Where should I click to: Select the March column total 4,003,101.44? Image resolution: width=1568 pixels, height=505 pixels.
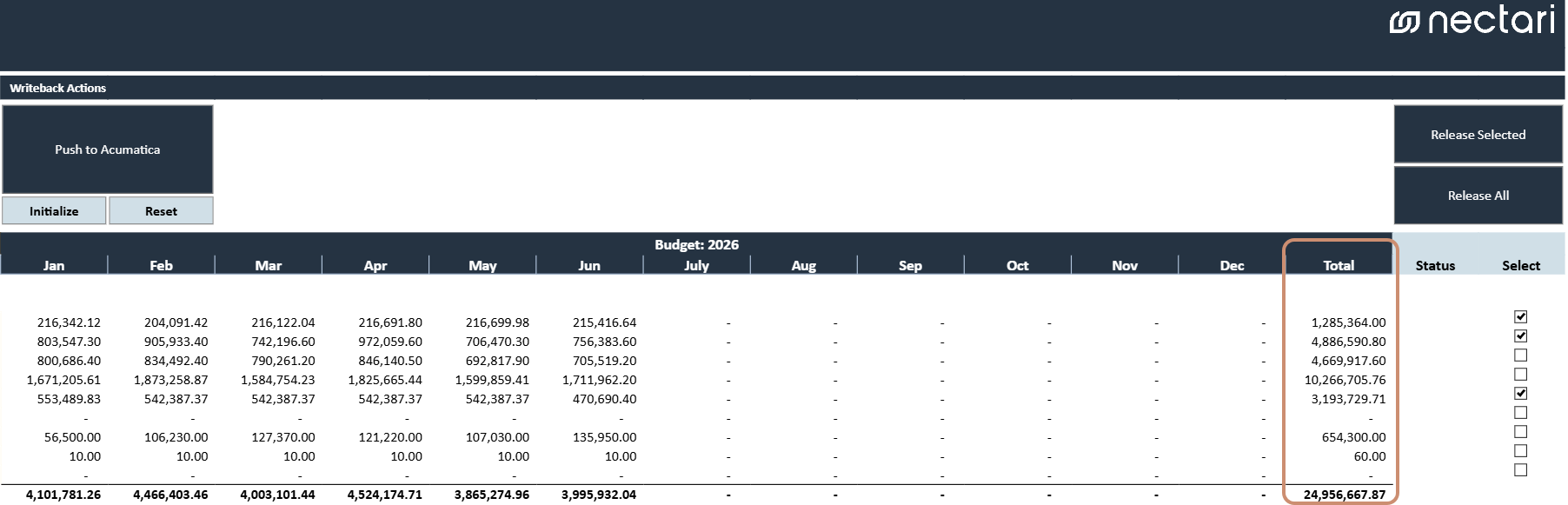[x=277, y=495]
